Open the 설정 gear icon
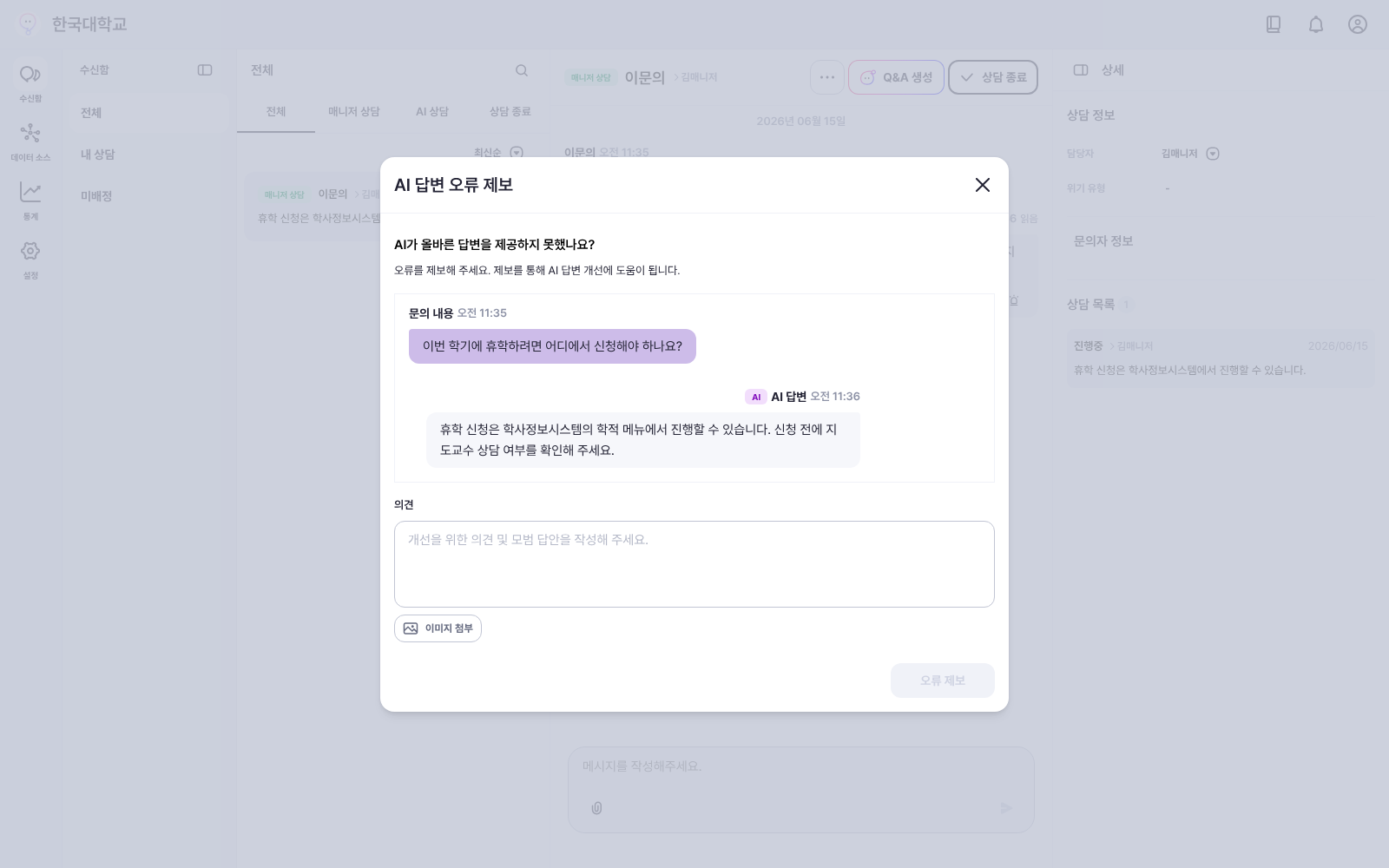This screenshot has height=868, width=1389. (x=30, y=251)
